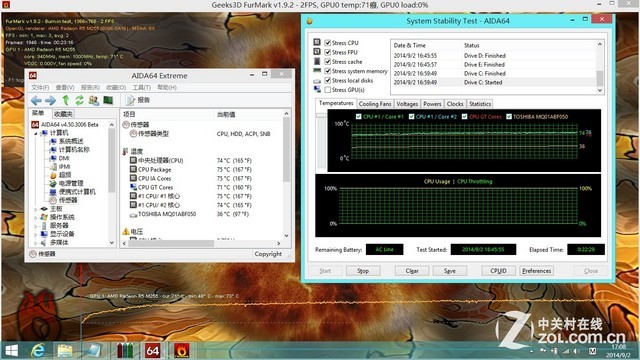
Task: Uncheck Stress system memory option
Action: (x=327, y=71)
